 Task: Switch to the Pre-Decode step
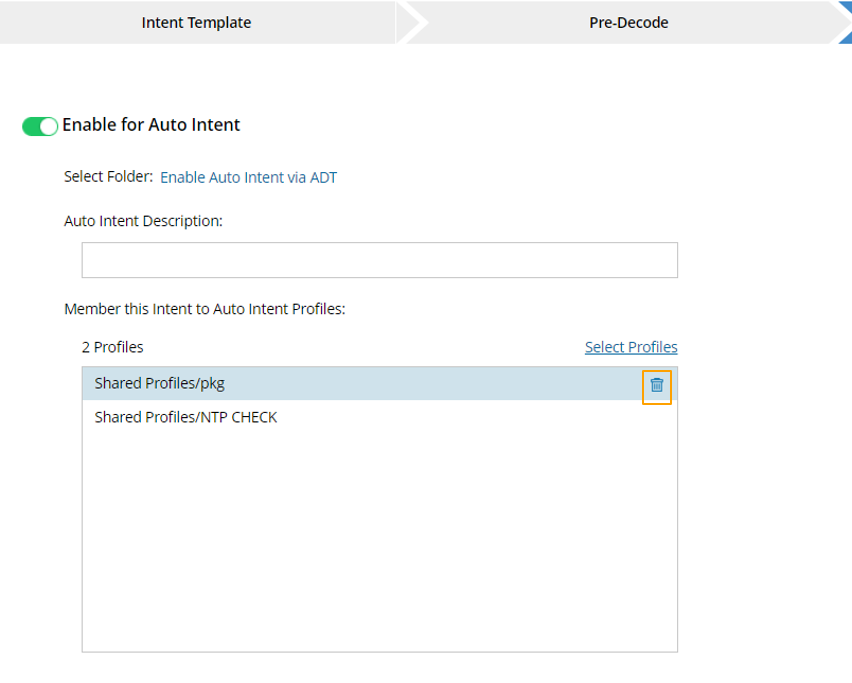(x=628, y=22)
